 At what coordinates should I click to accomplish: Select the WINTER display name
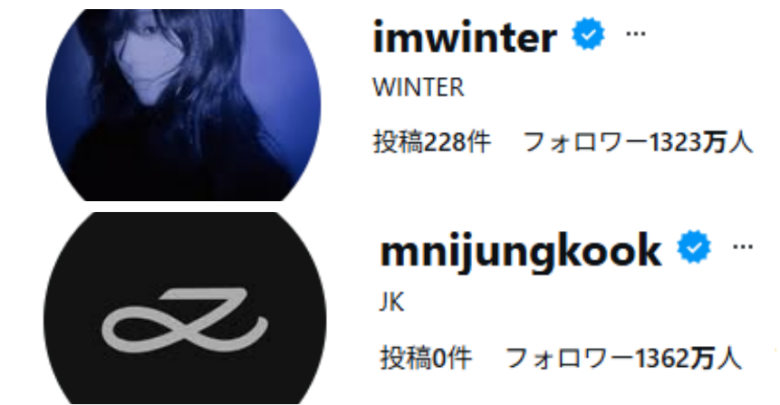pyautogui.click(x=418, y=88)
